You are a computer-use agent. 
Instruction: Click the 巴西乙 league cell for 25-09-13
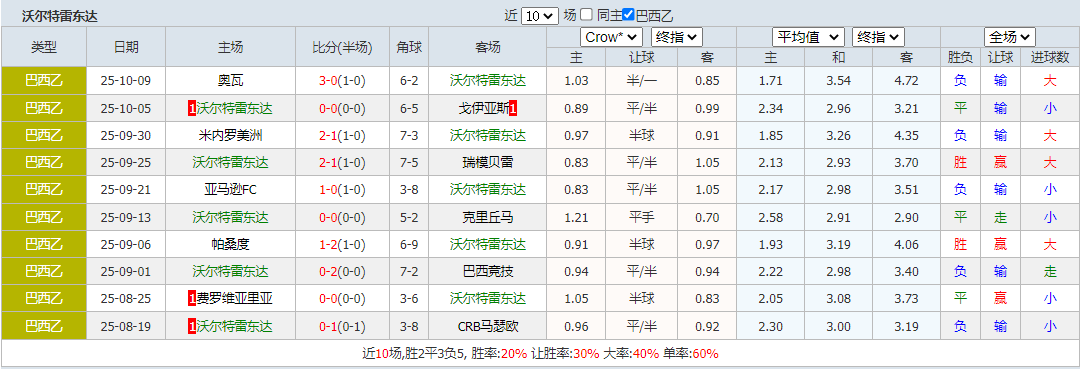[43, 217]
